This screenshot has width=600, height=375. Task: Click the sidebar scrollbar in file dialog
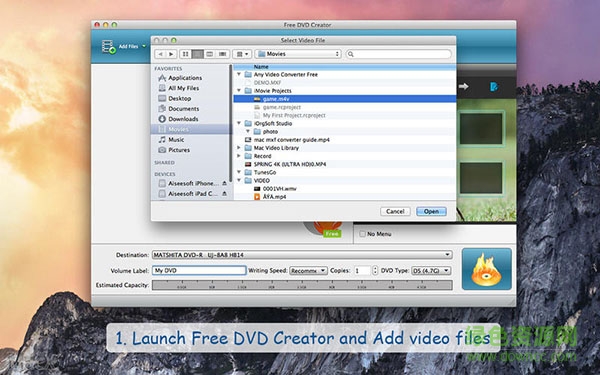[x=230, y=123]
